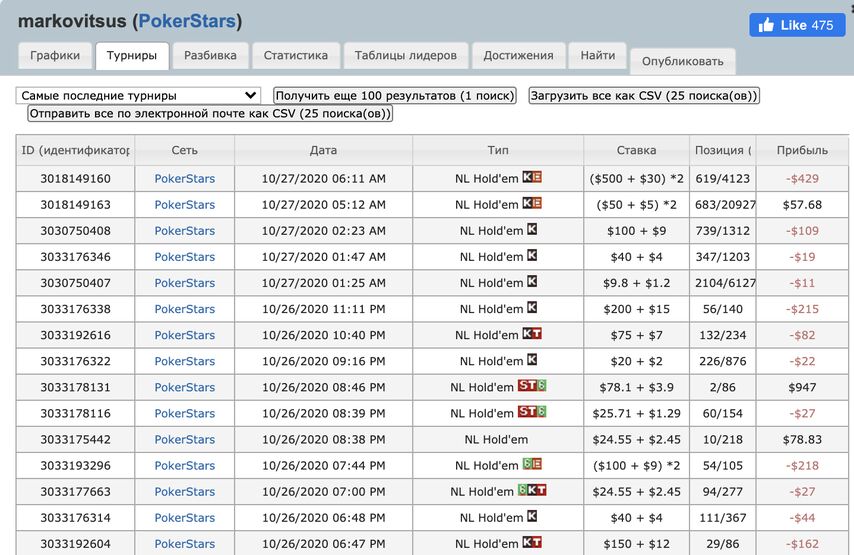Click the green 6-max icon in row 3033193296
Image resolution: width=854 pixels, height=555 pixels.
coord(526,465)
